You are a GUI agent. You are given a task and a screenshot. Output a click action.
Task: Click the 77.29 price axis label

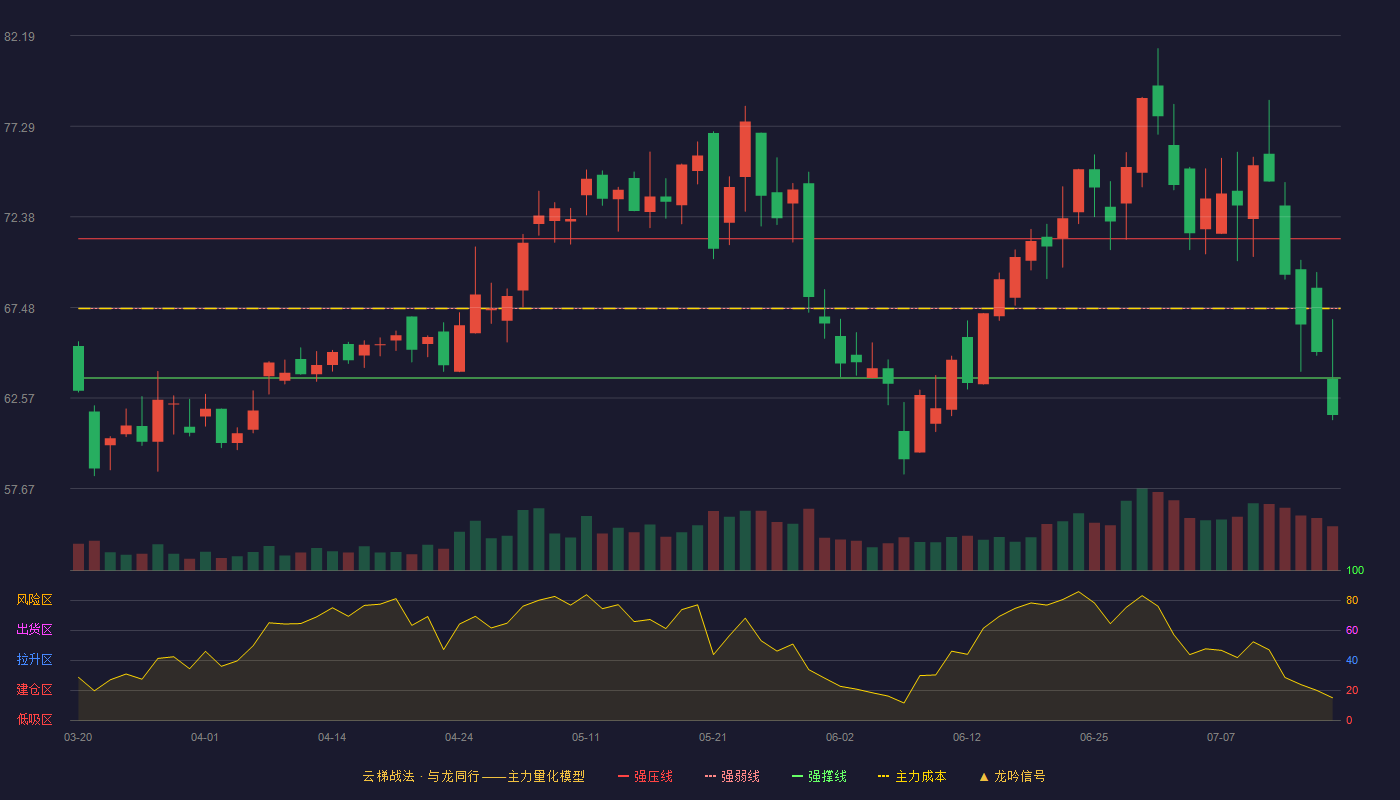tap(19, 127)
